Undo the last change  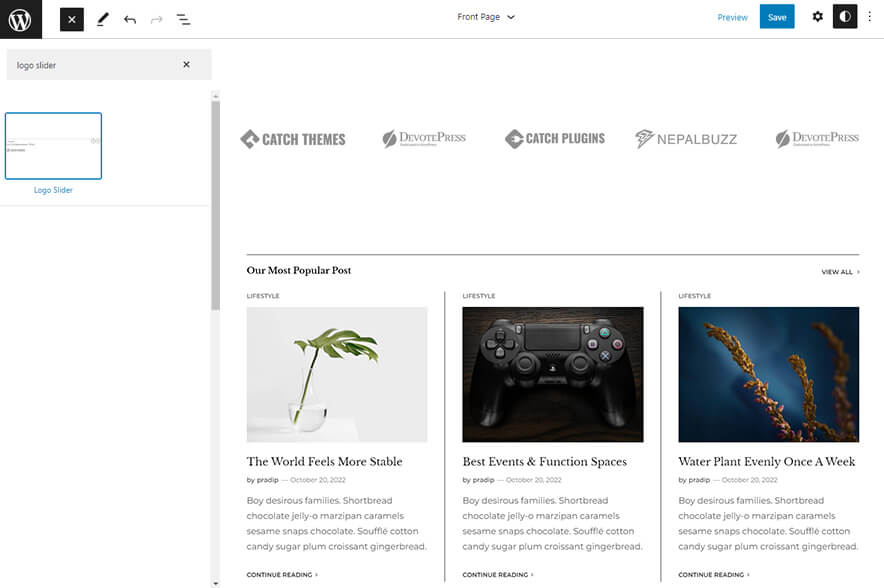[130, 19]
